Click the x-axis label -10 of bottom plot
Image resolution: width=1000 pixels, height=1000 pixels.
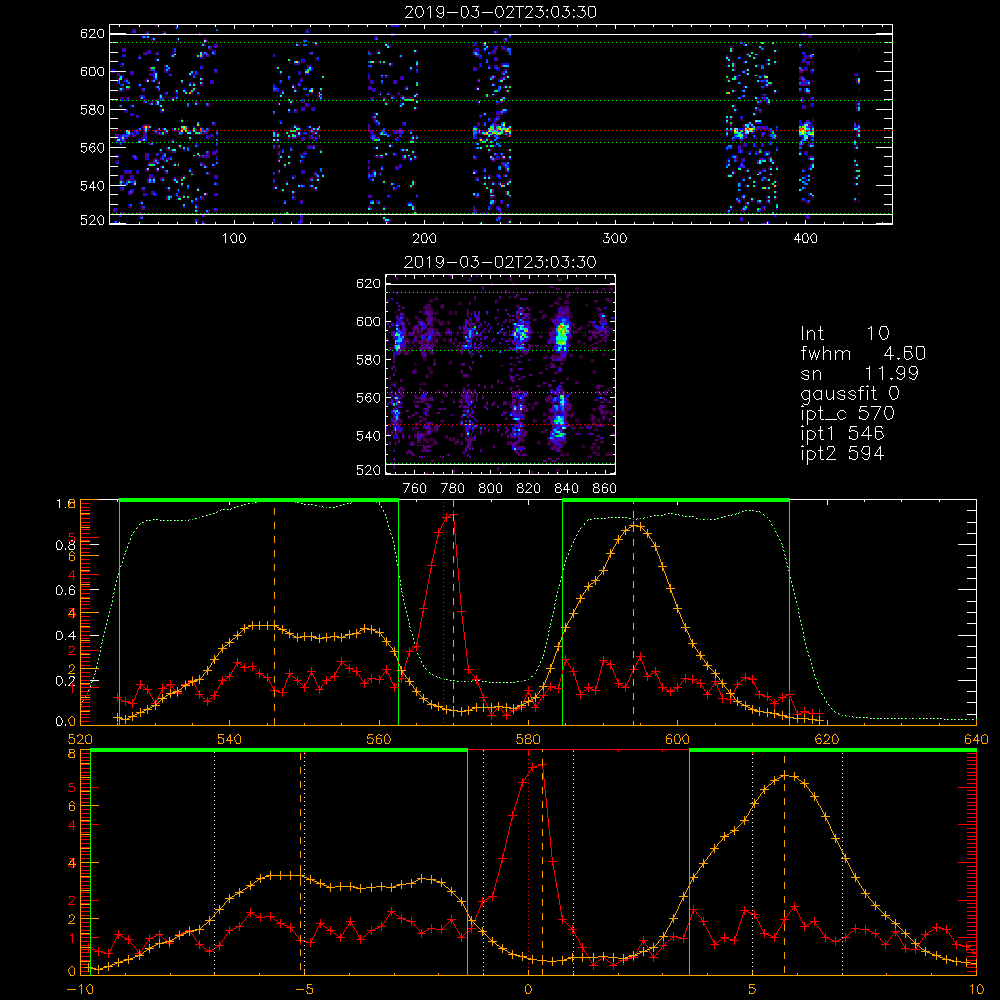point(79,990)
